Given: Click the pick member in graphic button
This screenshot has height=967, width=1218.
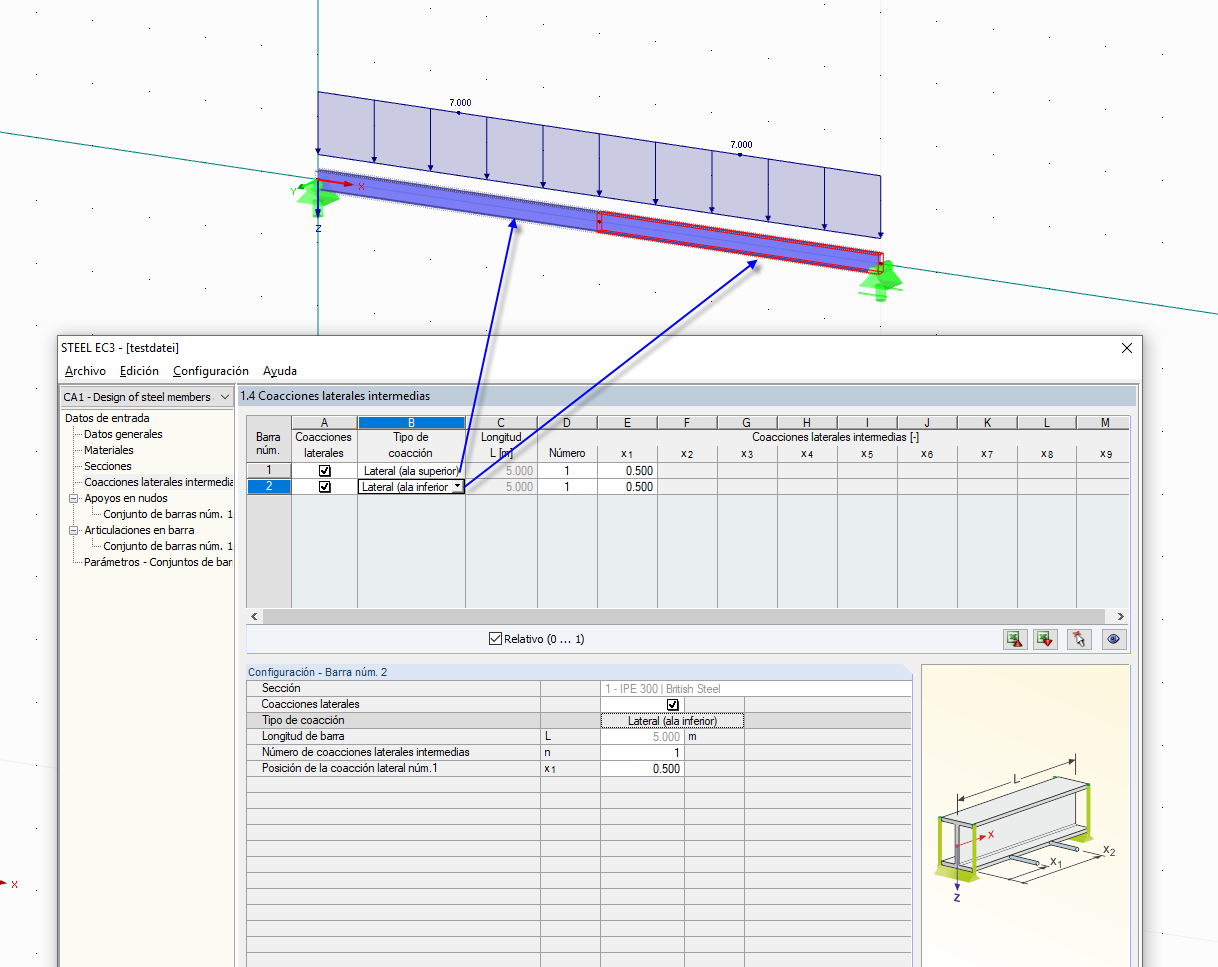Looking at the screenshot, I should pyautogui.click(x=1079, y=640).
